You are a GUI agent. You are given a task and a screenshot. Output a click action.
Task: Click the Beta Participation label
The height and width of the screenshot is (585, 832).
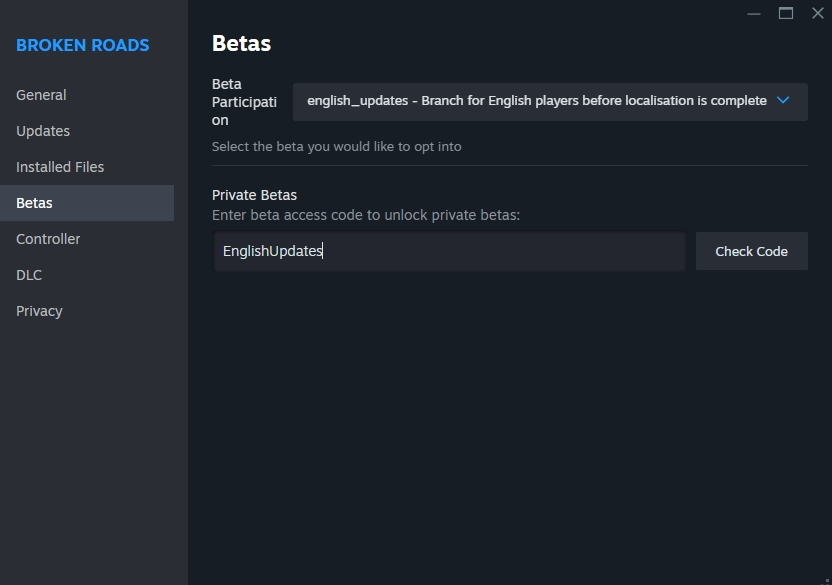point(244,102)
